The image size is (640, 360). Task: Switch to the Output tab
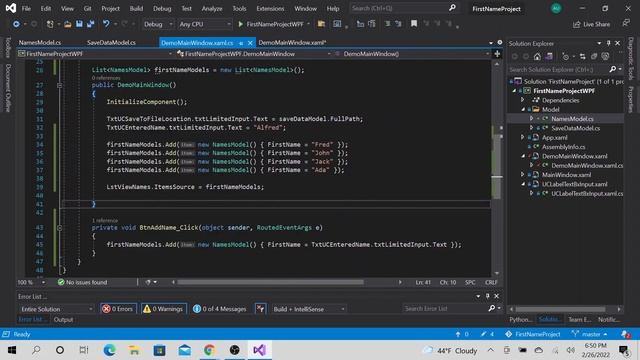point(63,320)
